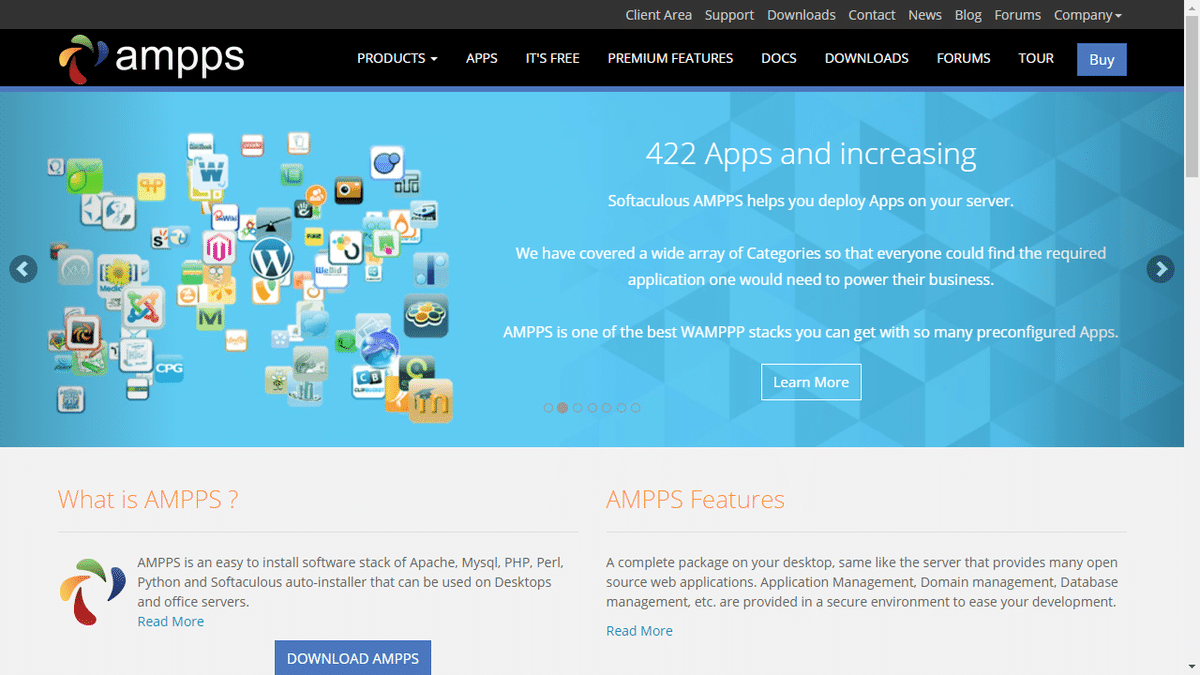Click the '422 Apps and increasing' heading
The width and height of the screenshot is (1200, 675).
coord(811,154)
